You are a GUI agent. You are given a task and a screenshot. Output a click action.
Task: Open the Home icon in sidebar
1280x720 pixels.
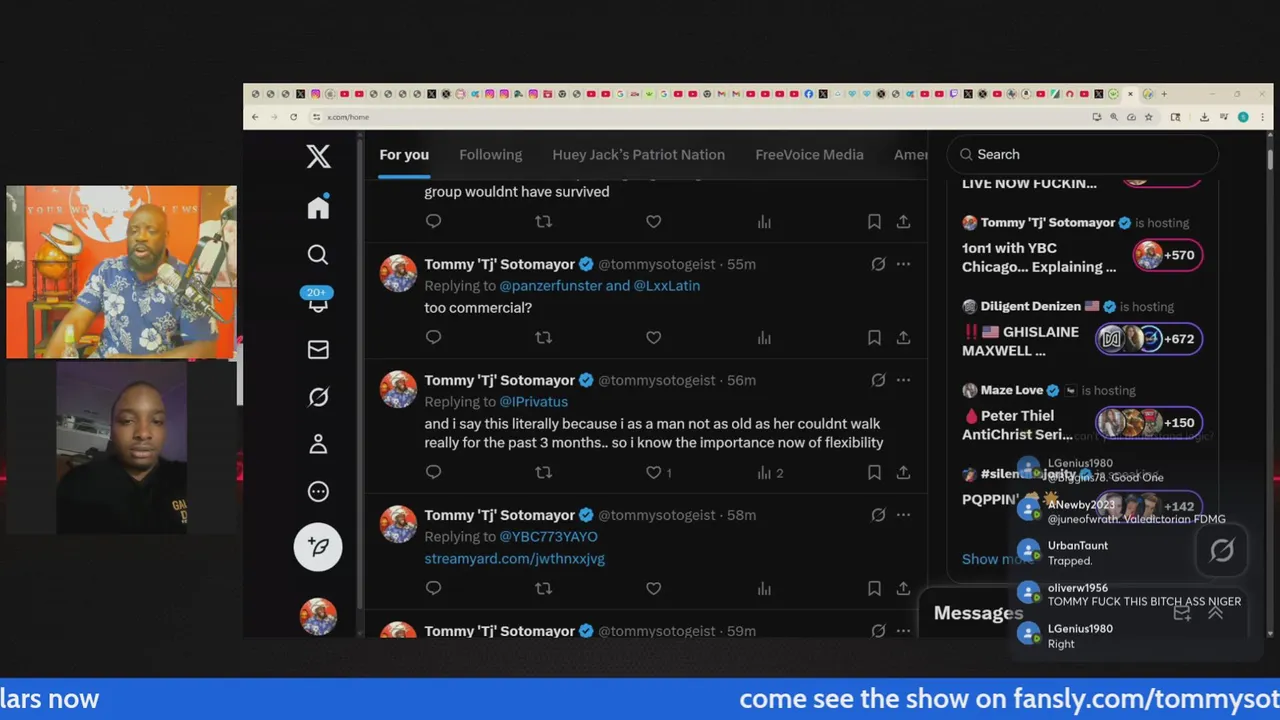(x=318, y=207)
